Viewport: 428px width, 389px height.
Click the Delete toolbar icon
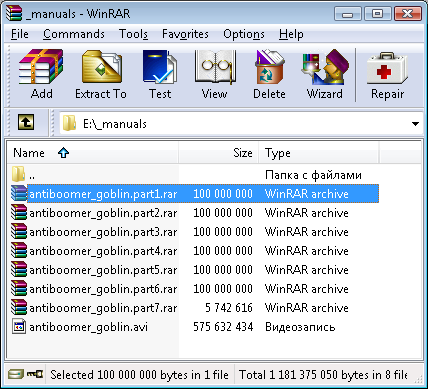[x=269, y=67]
